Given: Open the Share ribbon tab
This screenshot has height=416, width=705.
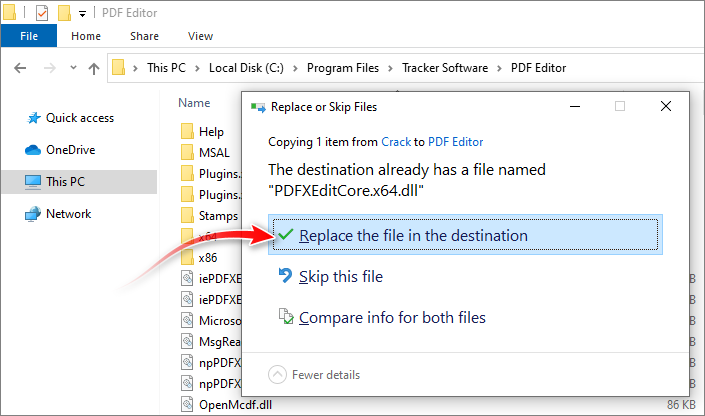Looking at the screenshot, I should click(x=144, y=36).
